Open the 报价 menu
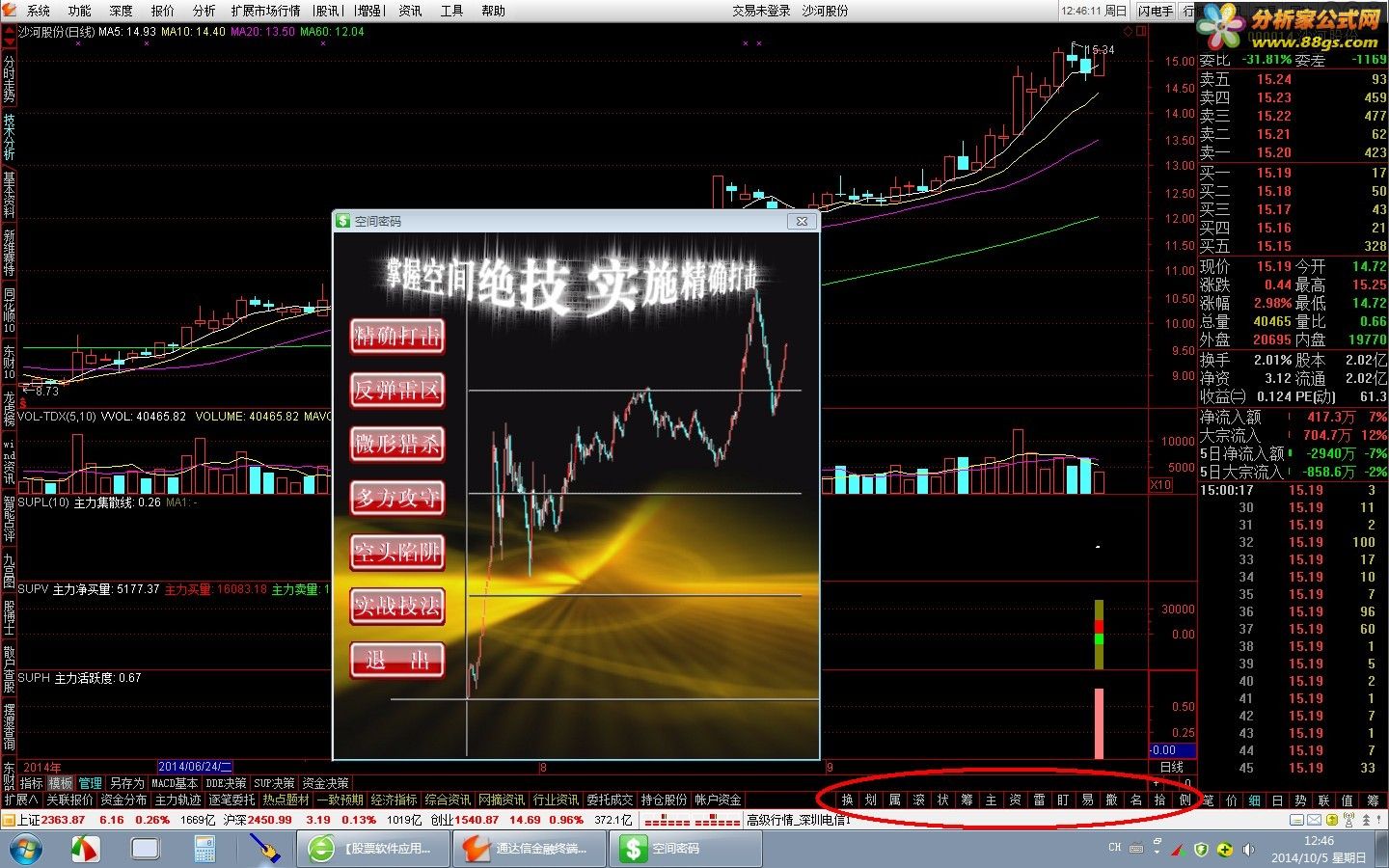This screenshot has width=1389, height=868. 163,11
